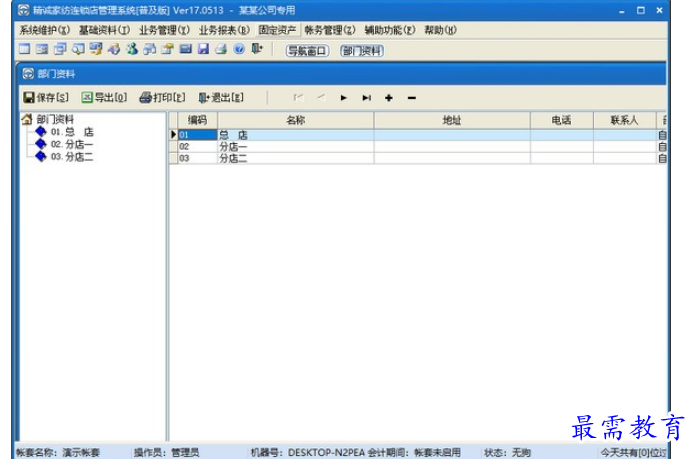Image resolution: width=693 pixels, height=459 pixels.
Task: Click the 联系人 column header
Action: coord(625,120)
